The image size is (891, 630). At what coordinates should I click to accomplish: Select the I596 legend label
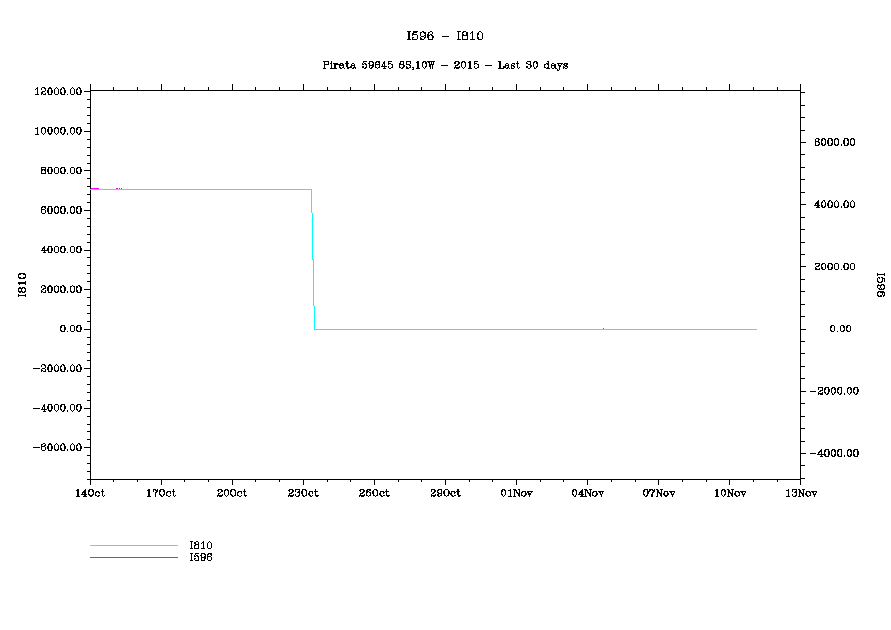[200, 557]
